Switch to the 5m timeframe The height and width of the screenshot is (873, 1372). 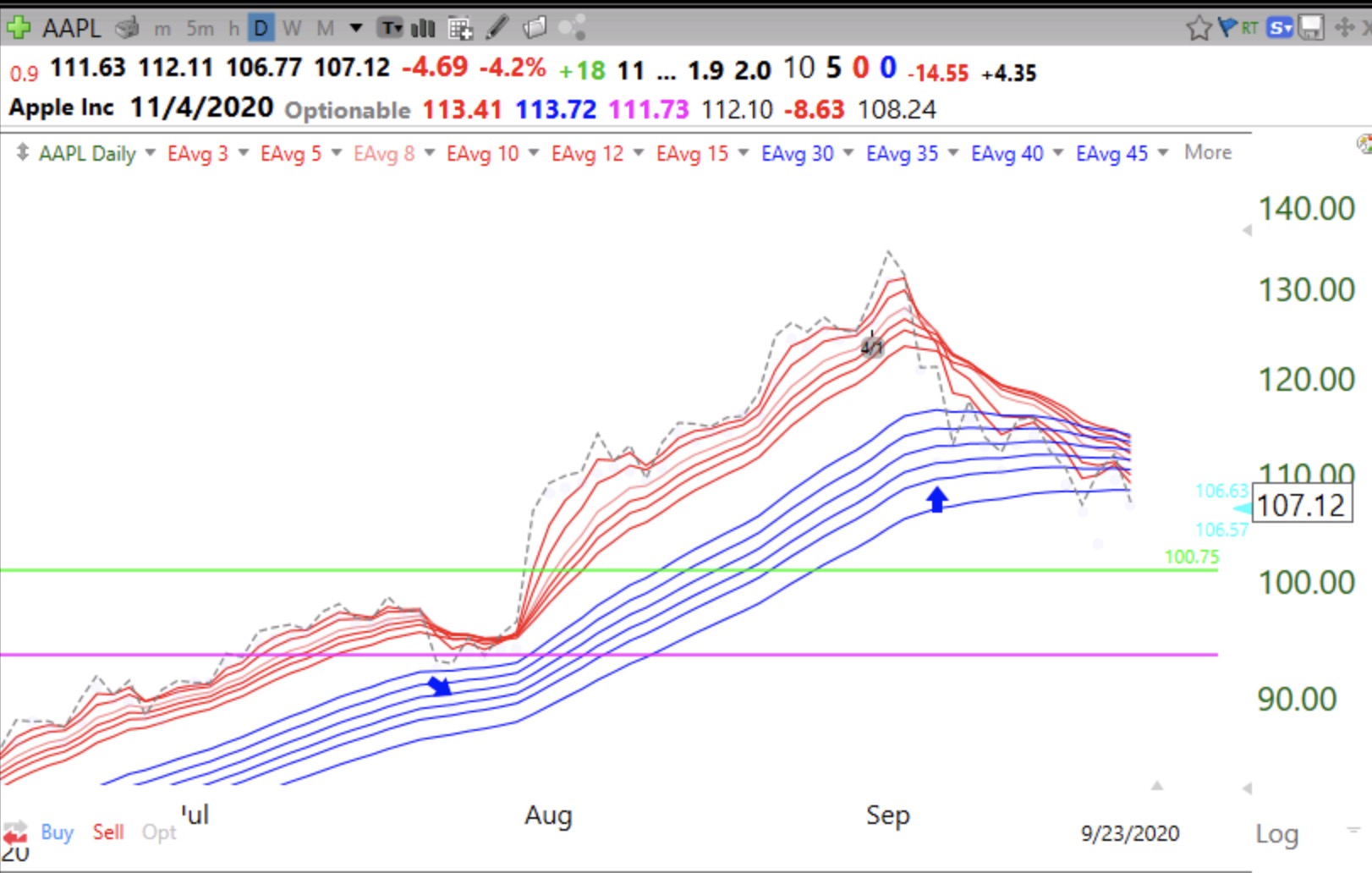200,29
